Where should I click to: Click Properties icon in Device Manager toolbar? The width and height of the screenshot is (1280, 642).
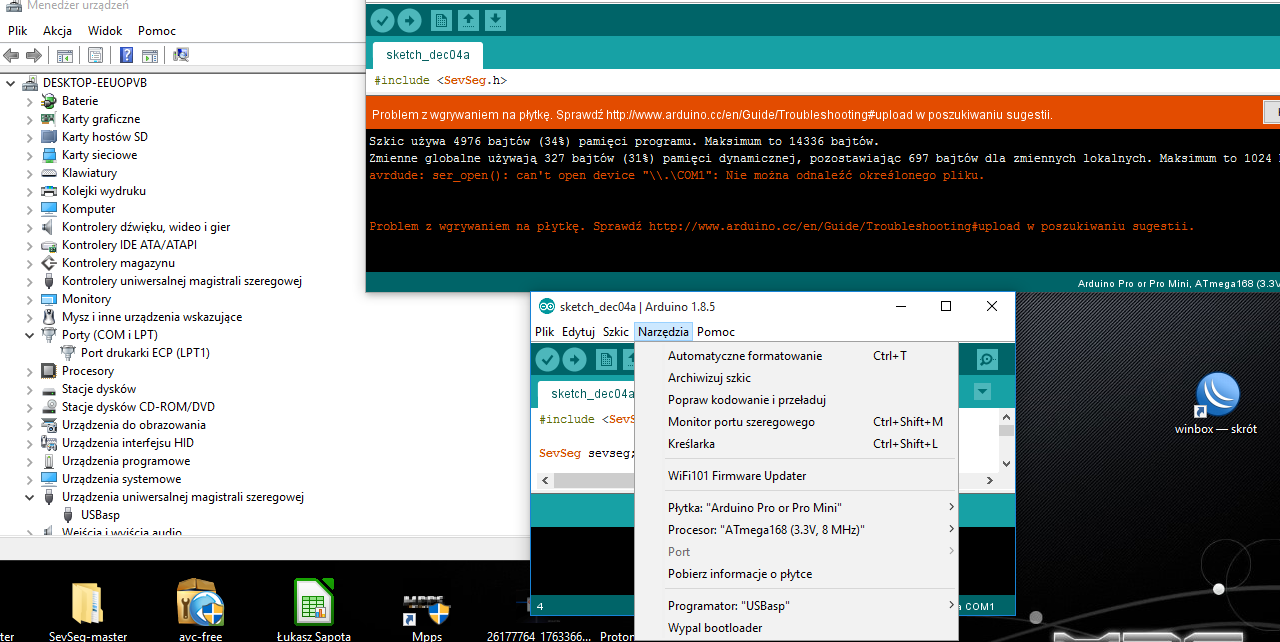(95, 55)
